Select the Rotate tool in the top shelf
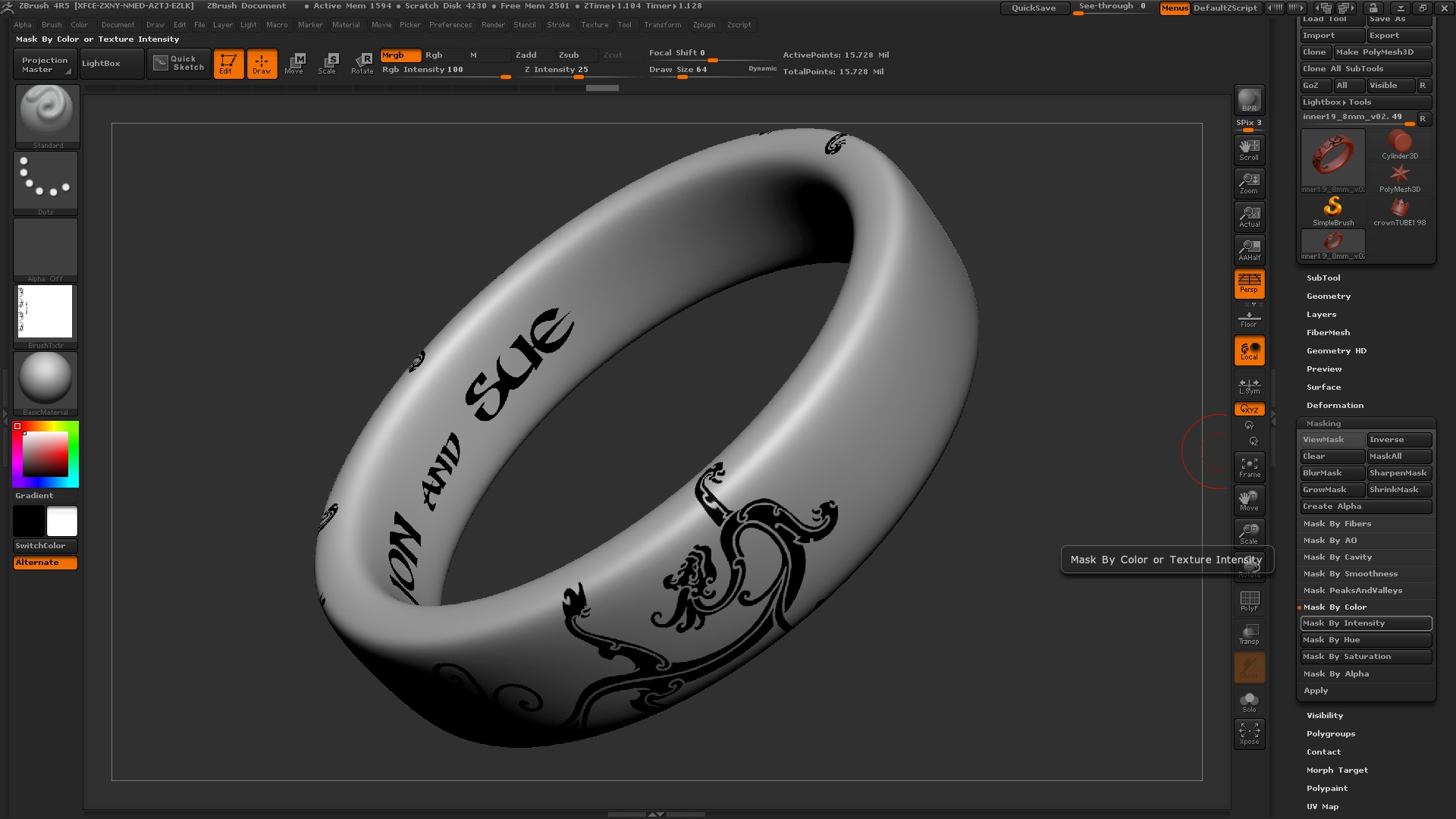Screen dimensions: 1456x819 pyautogui.click(x=362, y=63)
